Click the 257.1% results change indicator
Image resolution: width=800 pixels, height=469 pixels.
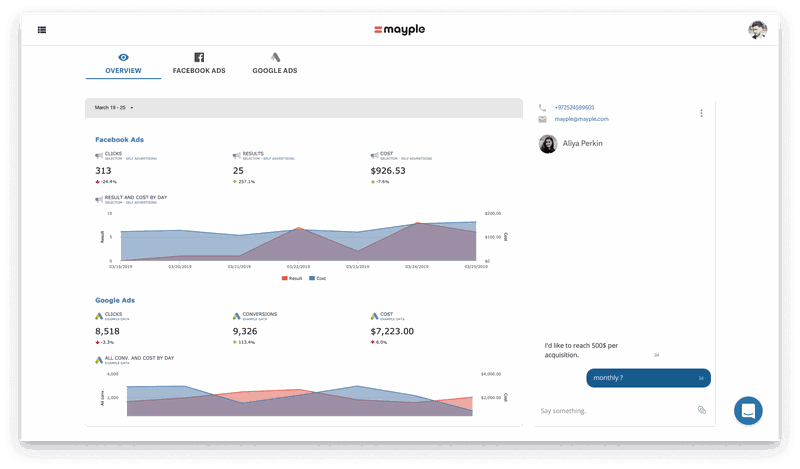coord(244,182)
